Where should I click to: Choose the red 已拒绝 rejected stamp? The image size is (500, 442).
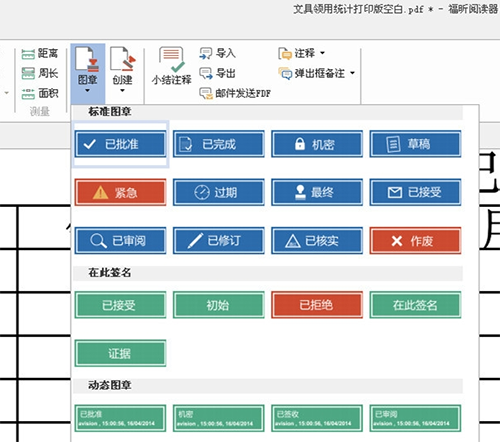317,305
